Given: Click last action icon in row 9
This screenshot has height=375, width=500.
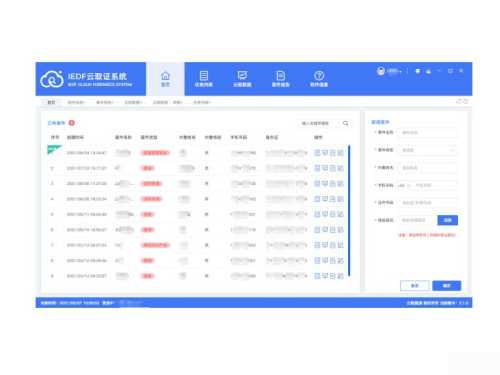Looking at the screenshot, I should tap(340, 276).
